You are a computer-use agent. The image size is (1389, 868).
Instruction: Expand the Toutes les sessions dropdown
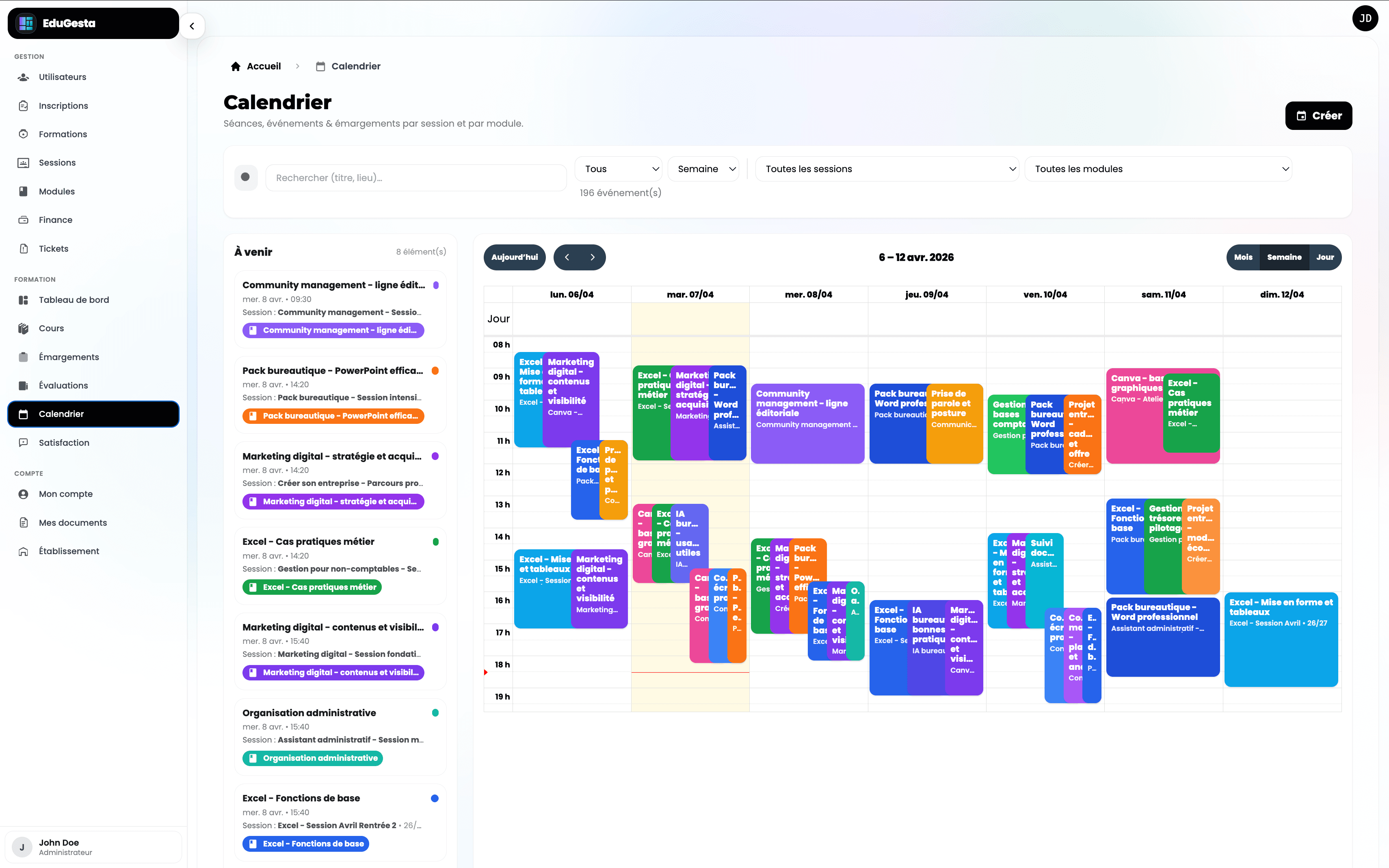(887, 168)
